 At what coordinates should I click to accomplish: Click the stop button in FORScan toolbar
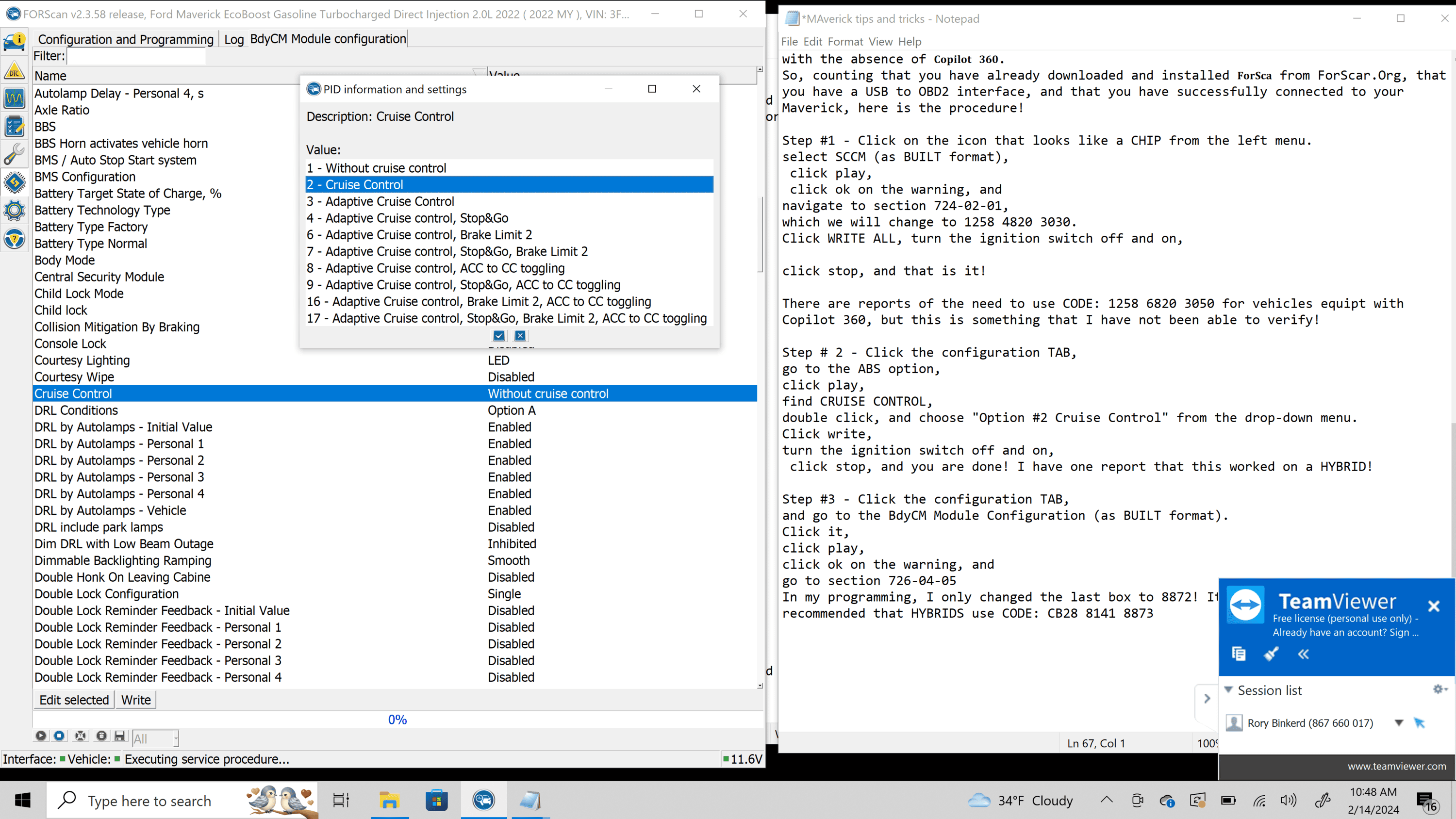59,736
